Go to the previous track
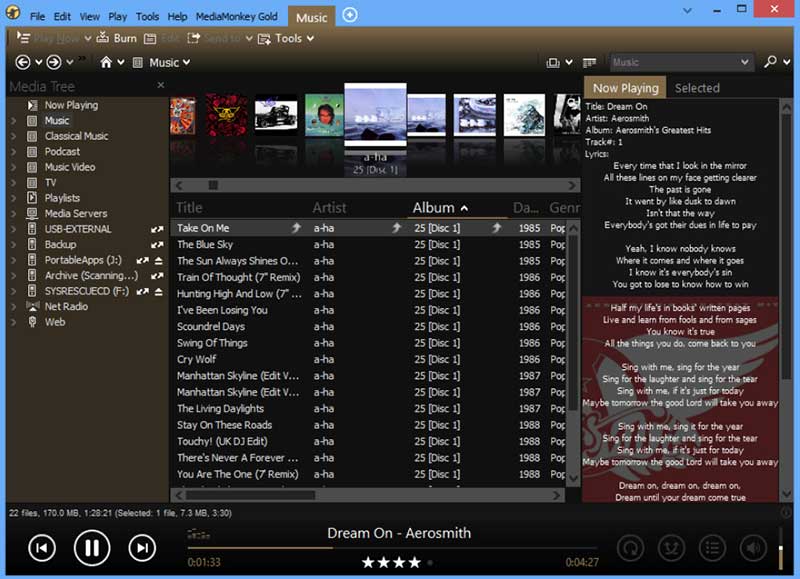800x579 pixels. click(41, 547)
